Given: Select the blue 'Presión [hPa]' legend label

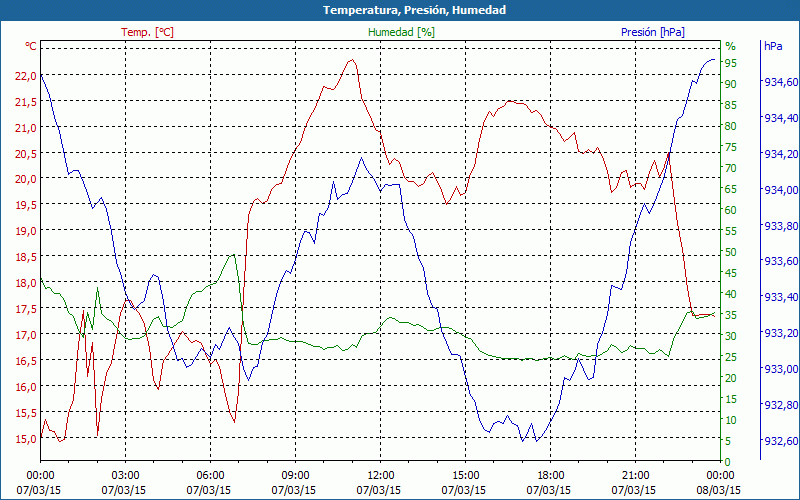Looking at the screenshot, I should 653,32.
